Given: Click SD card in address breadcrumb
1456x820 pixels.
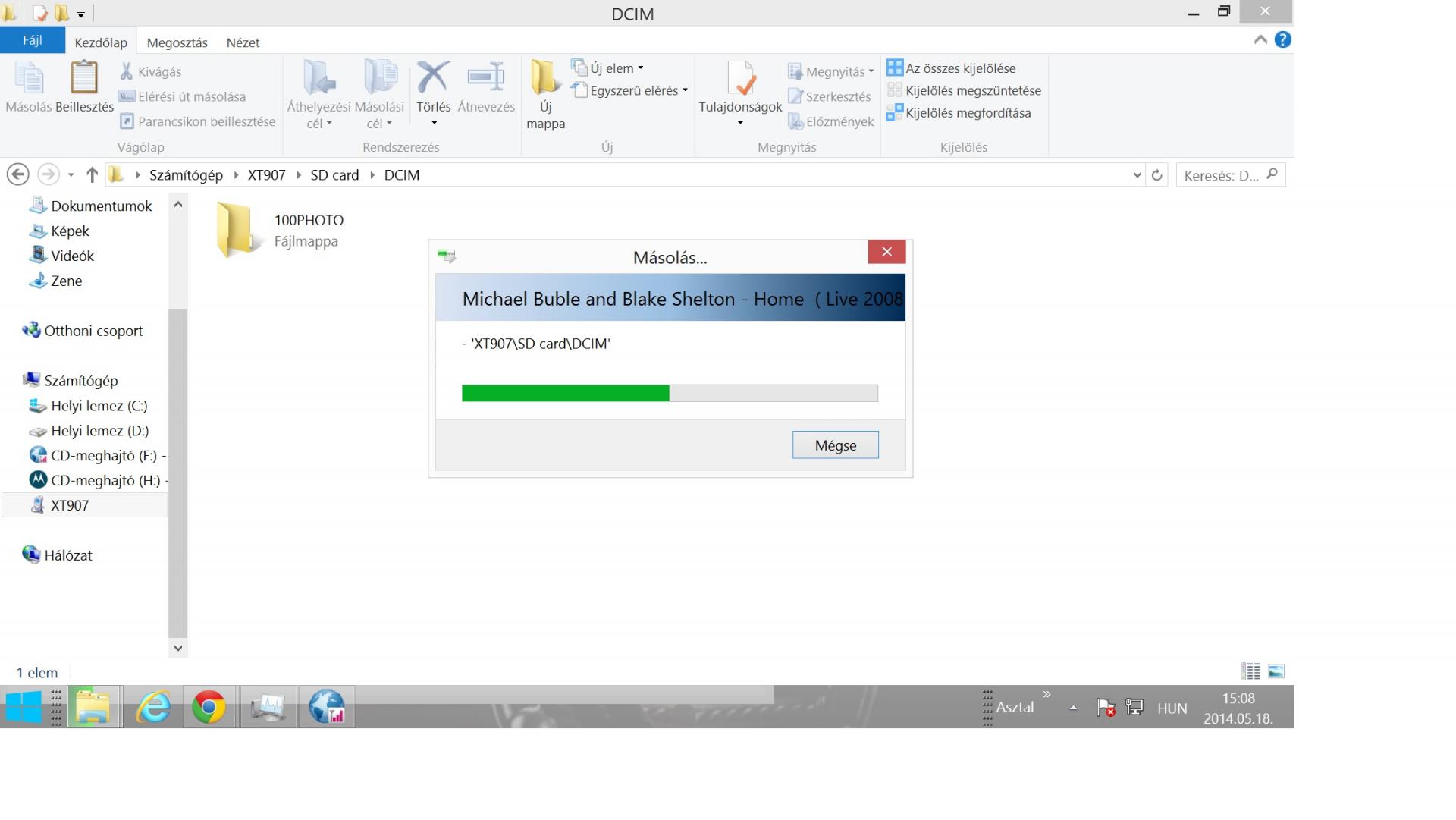Looking at the screenshot, I should click(334, 174).
